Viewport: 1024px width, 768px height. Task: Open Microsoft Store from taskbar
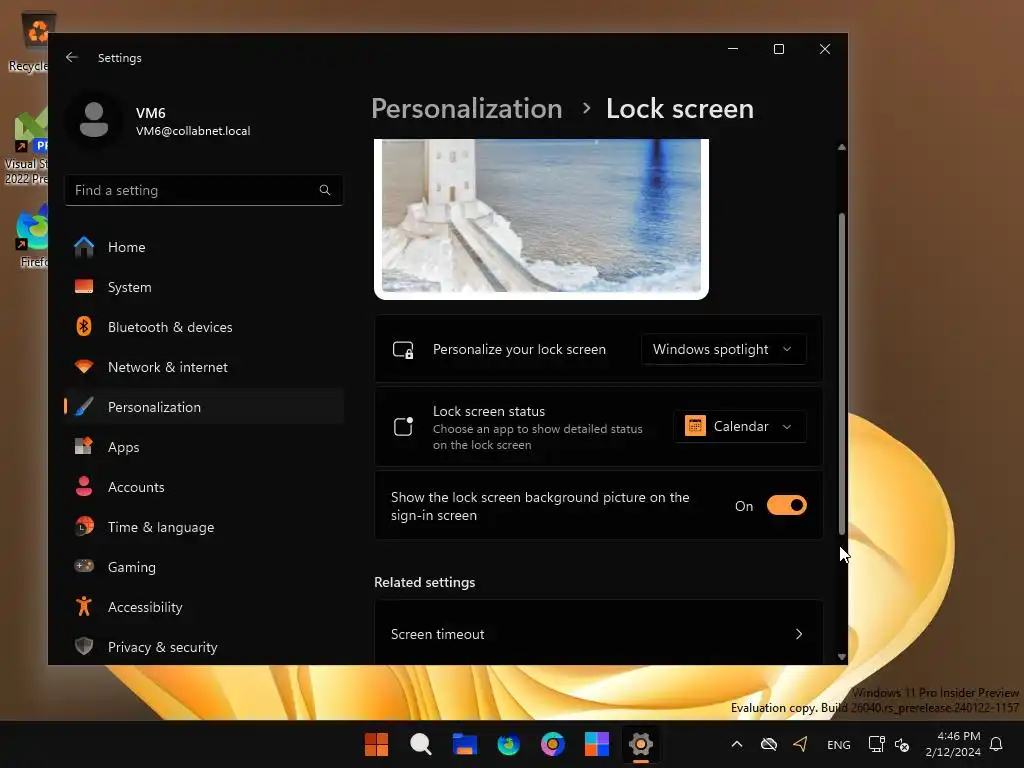click(x=596, y=744)
